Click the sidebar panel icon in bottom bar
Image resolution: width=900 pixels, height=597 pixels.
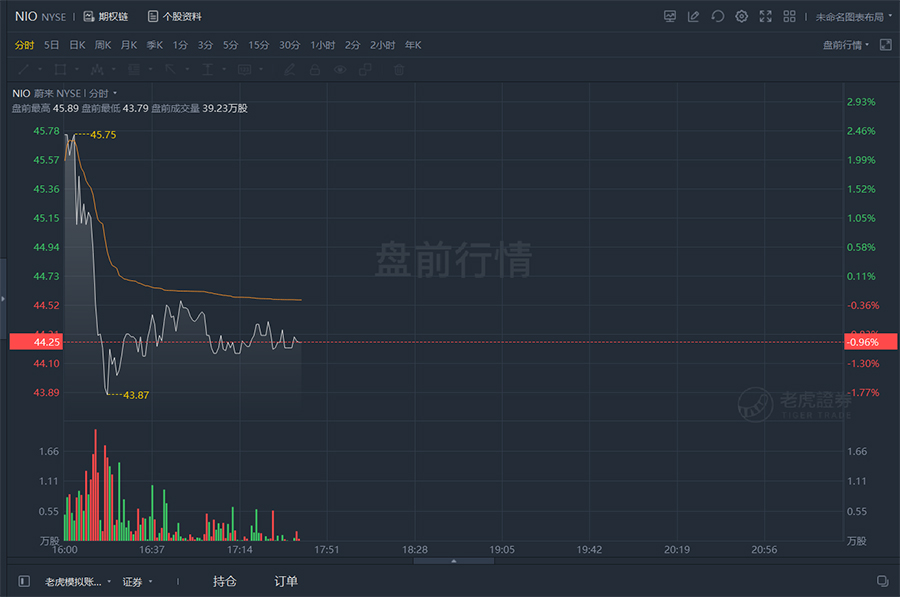[24, 582]
